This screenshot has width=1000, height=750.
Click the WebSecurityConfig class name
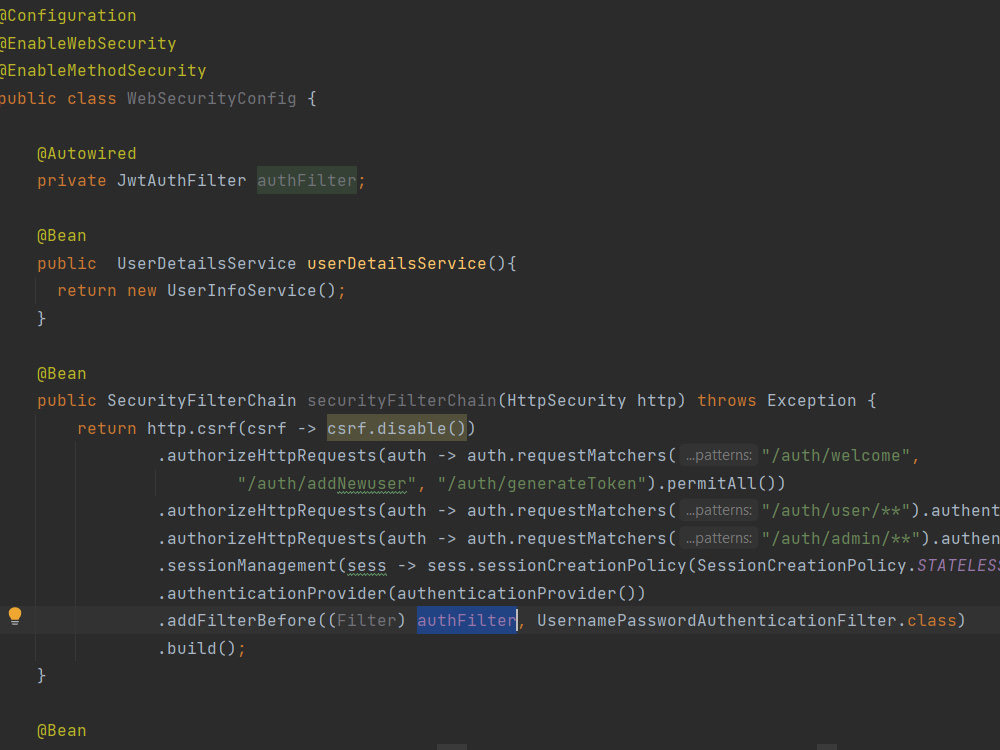pos(211,99)
